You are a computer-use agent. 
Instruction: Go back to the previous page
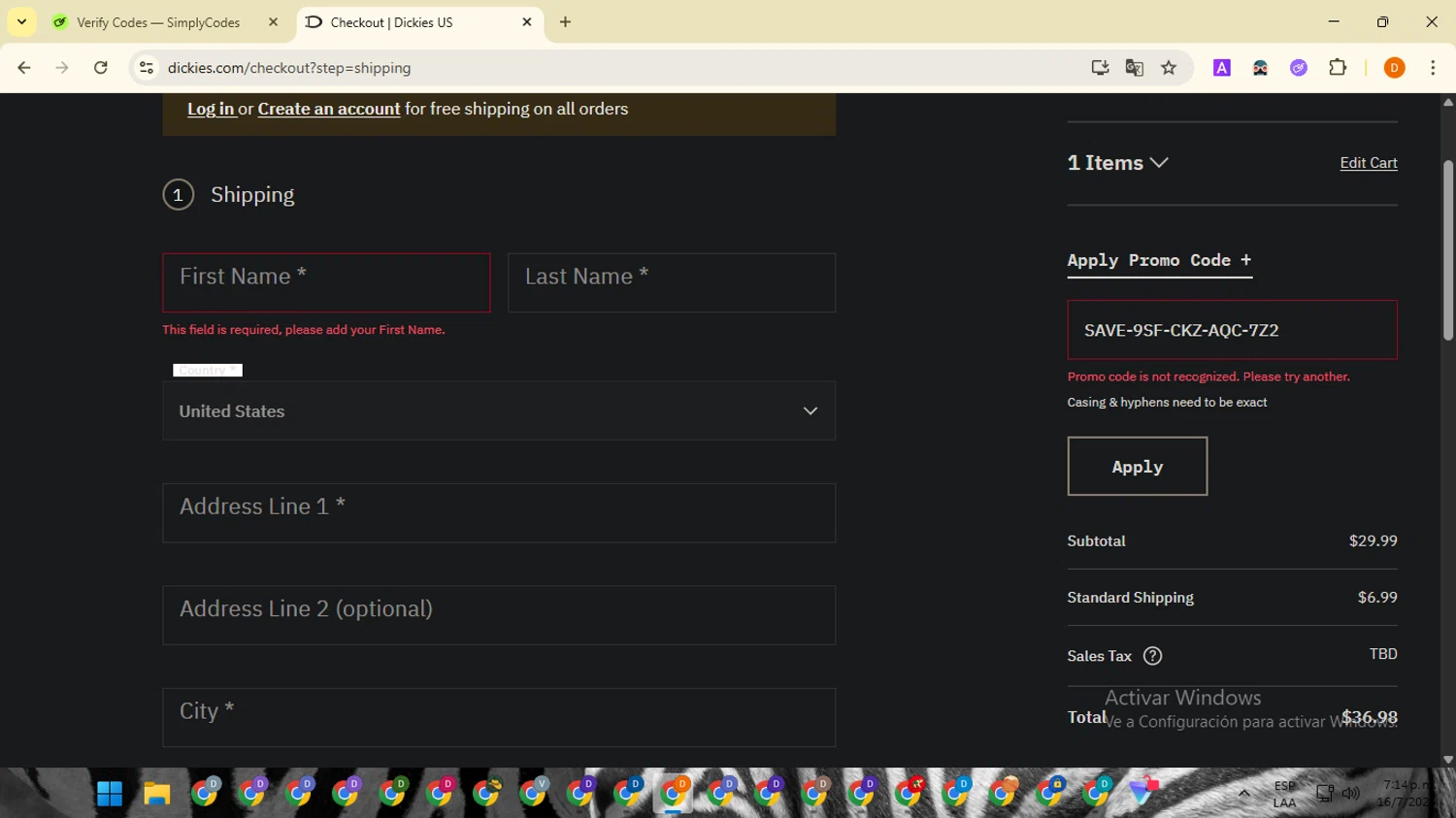[x=24, y=68]
